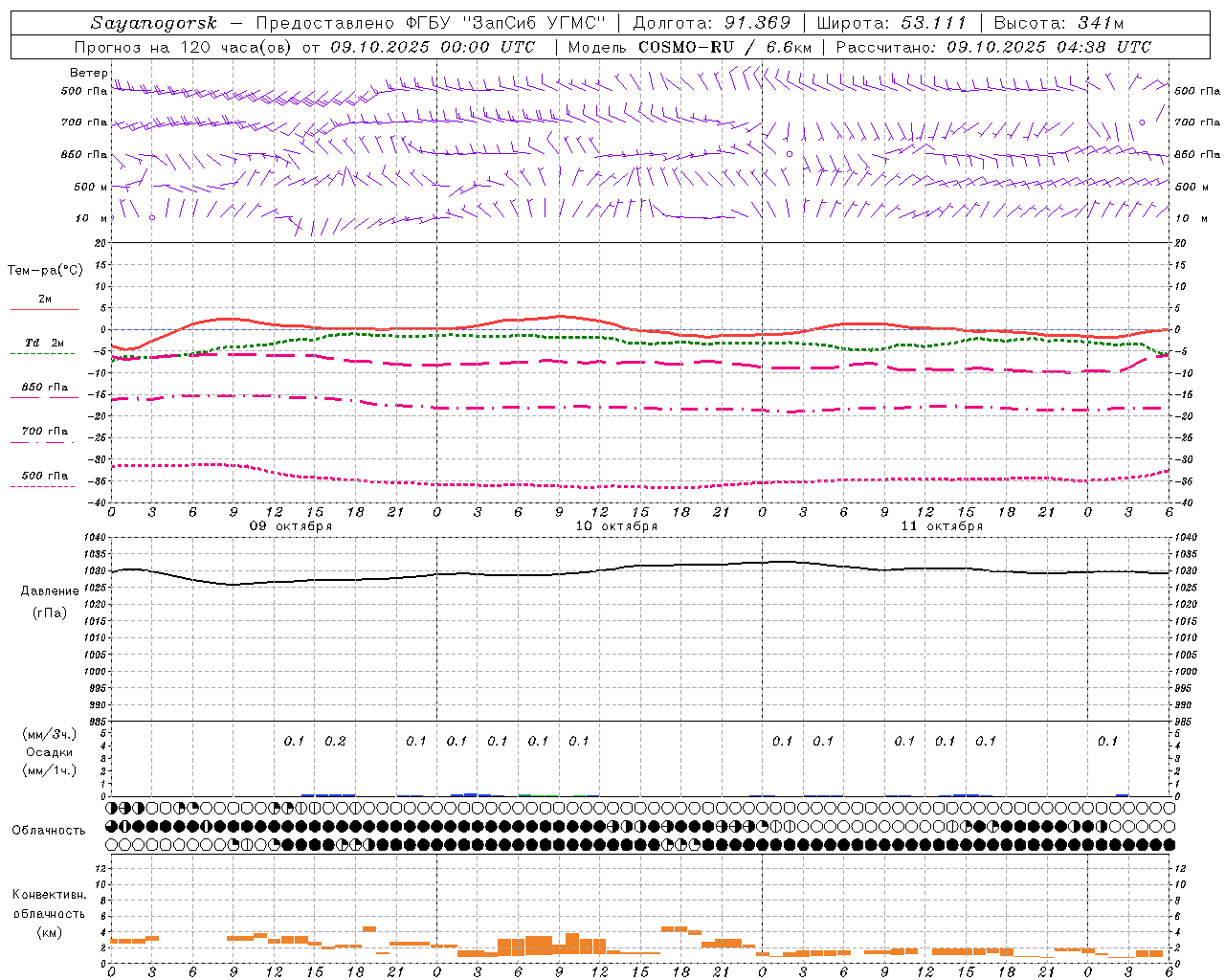Click the '0.2' precipitation value

tap(335, 741)
